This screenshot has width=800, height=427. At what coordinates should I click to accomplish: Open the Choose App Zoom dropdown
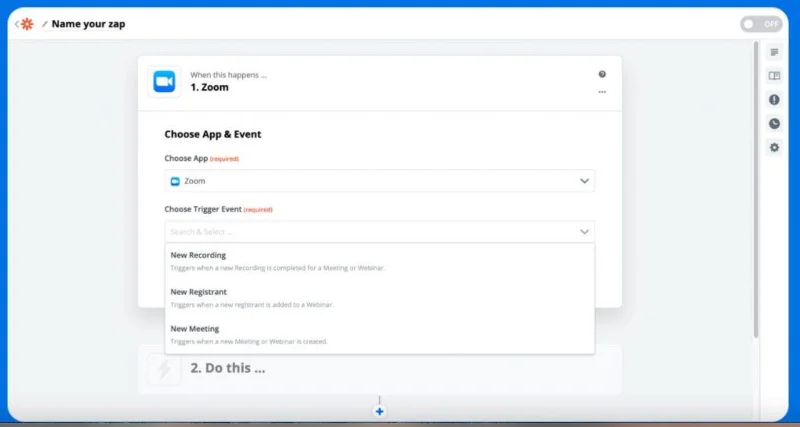(x=380, y=181)
